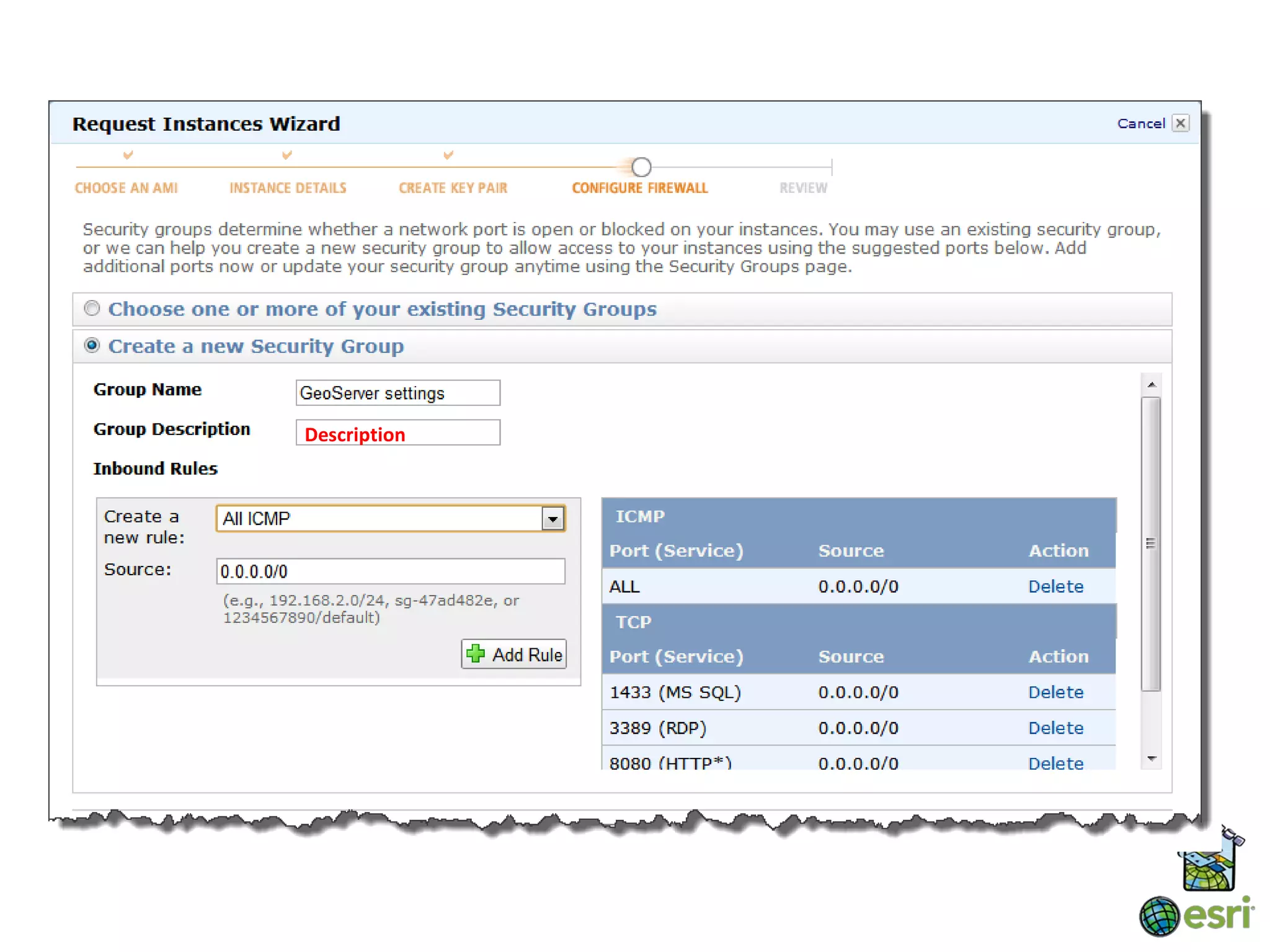The height and width of the screenshot is (952, 1270).
Task: Go to the Instance Details step
Action: pyautogui.click(x=288, y=188)
